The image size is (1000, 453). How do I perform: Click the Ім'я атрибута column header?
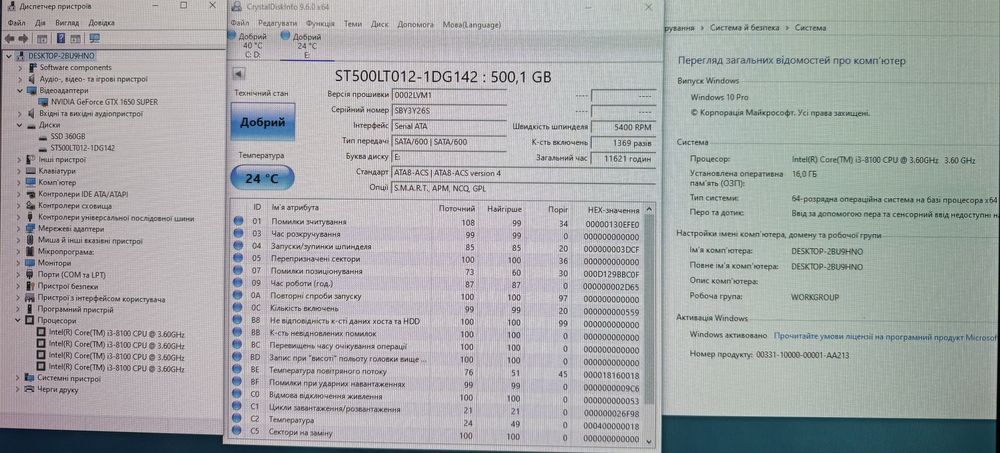point(295,208)
